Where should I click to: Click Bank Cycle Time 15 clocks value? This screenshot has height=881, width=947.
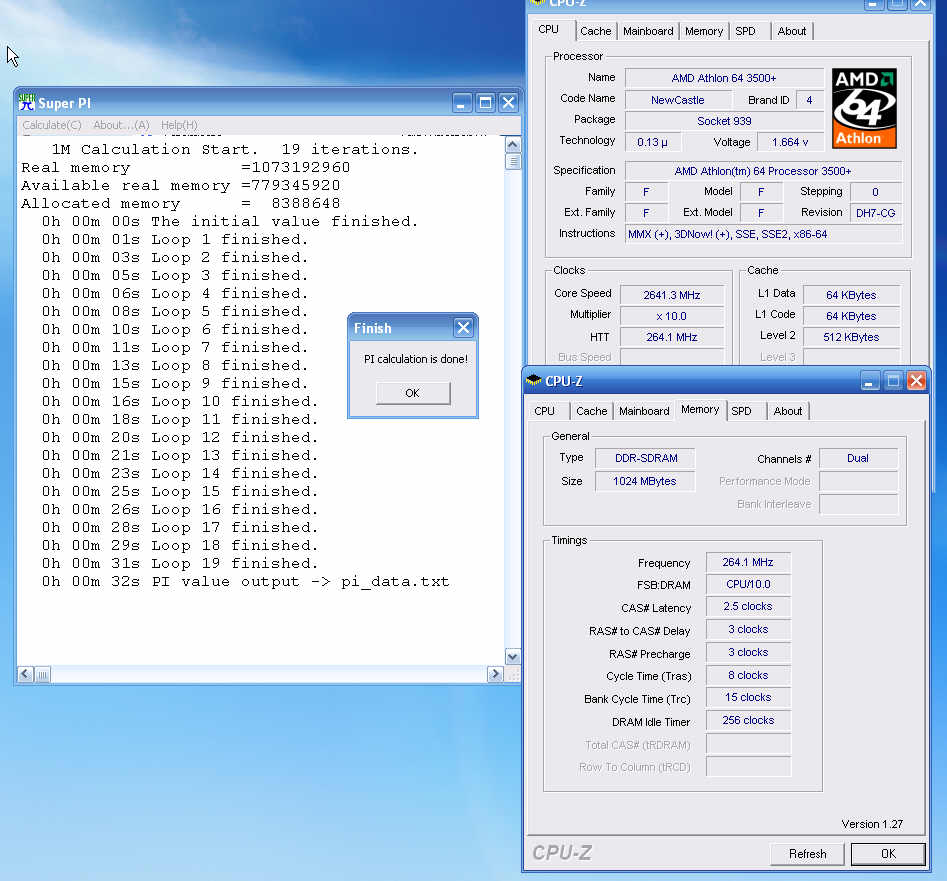(x=748, y=697)
